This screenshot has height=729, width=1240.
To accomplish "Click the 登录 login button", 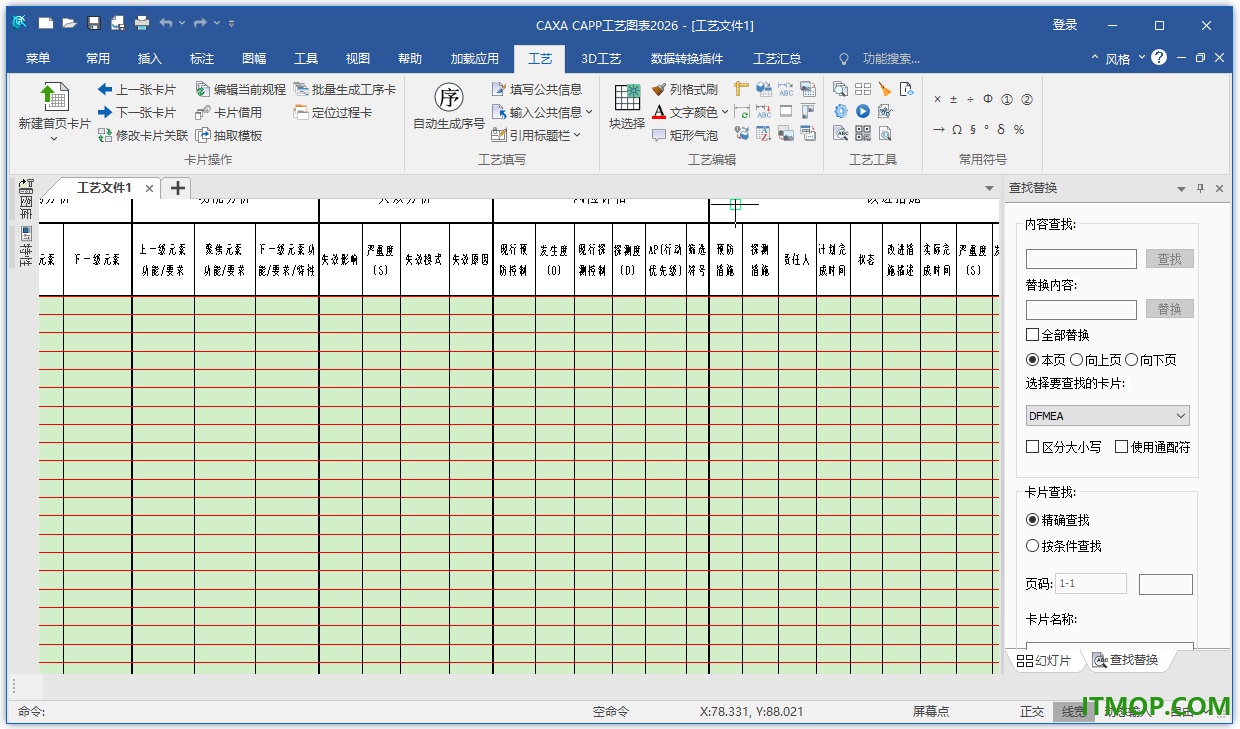I will pos(1065,25).
